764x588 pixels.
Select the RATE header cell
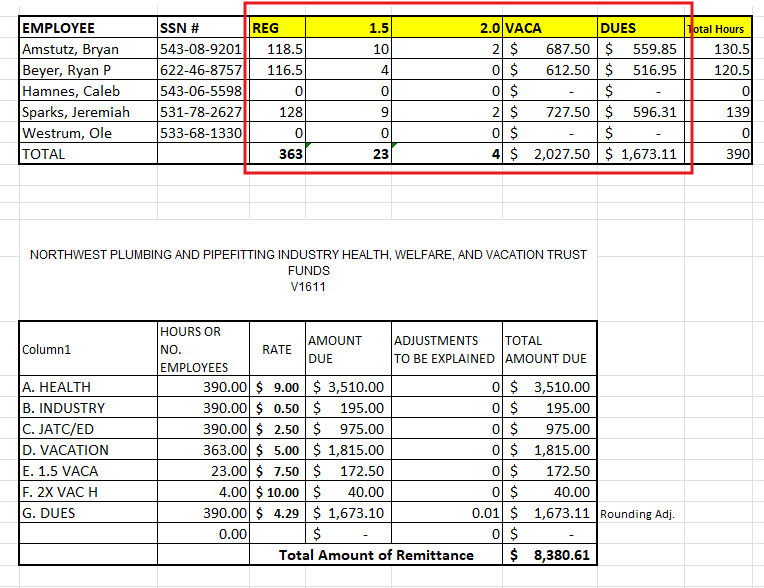(x=277, y=349)
